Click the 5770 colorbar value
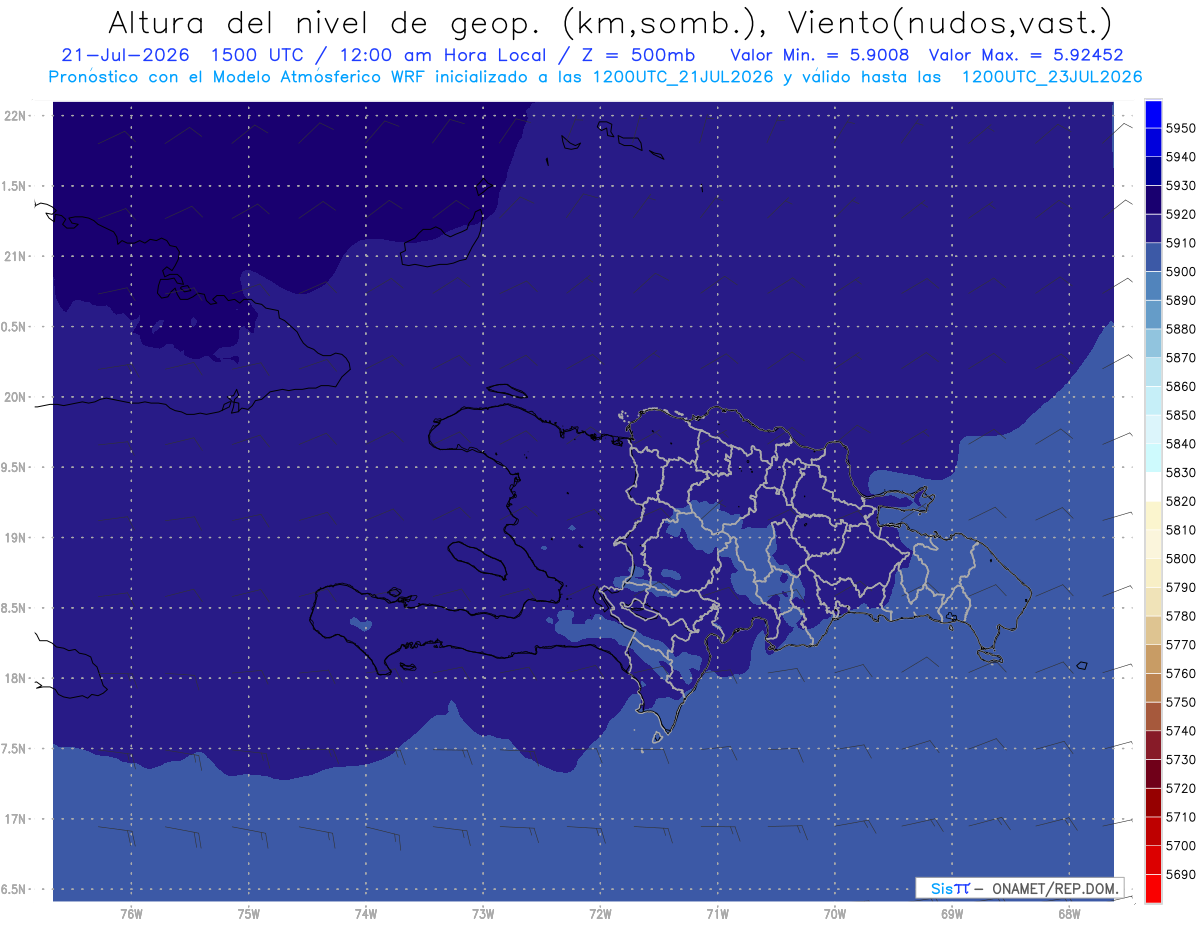The width and height of the screenshot is (1200, 927). point(1181,645)
